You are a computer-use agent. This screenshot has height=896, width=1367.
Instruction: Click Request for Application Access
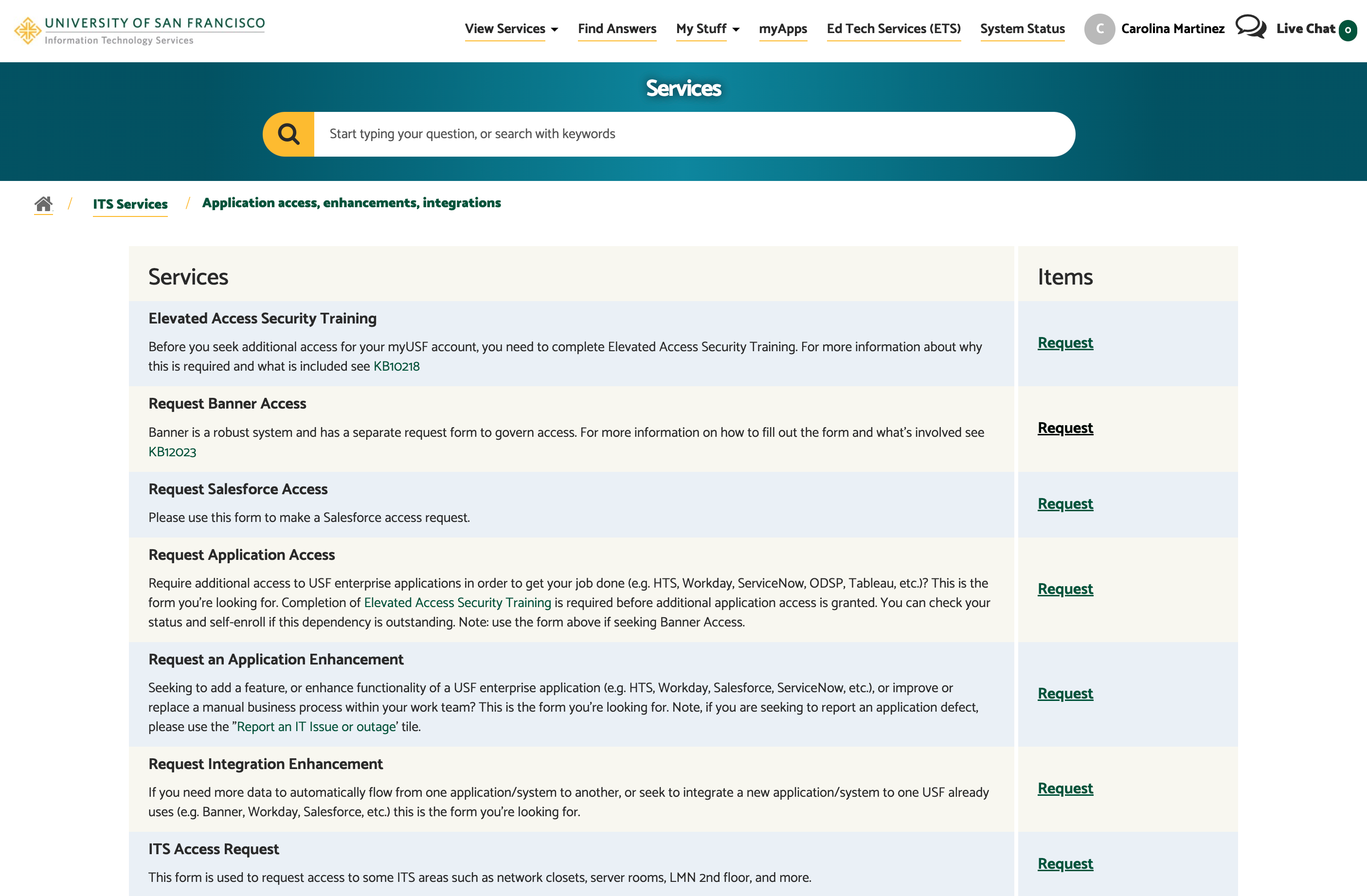pyautogui.click(x=1065, y=589)
